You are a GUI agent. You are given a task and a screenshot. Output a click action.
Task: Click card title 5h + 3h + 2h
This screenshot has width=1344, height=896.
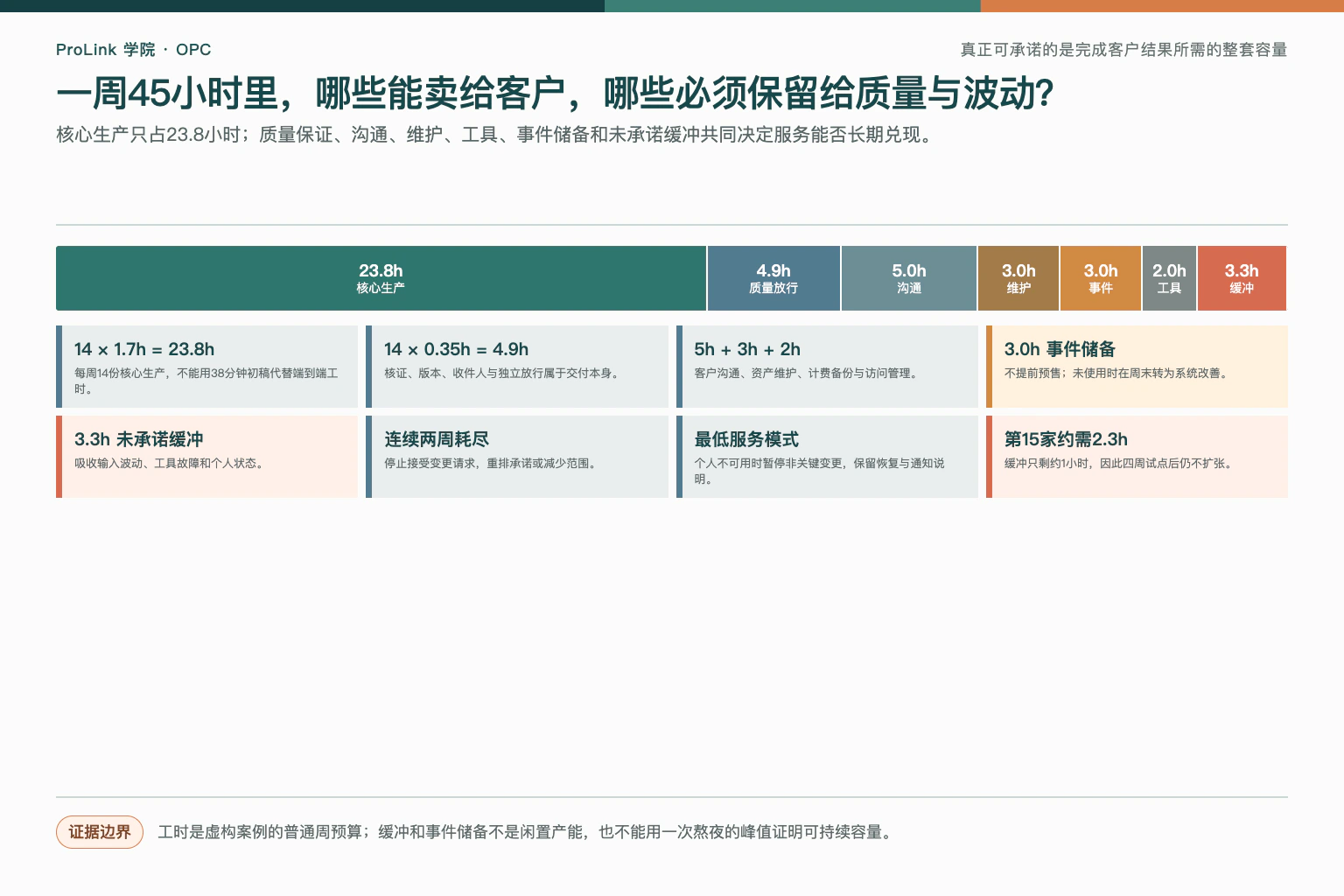coord(747,349)
